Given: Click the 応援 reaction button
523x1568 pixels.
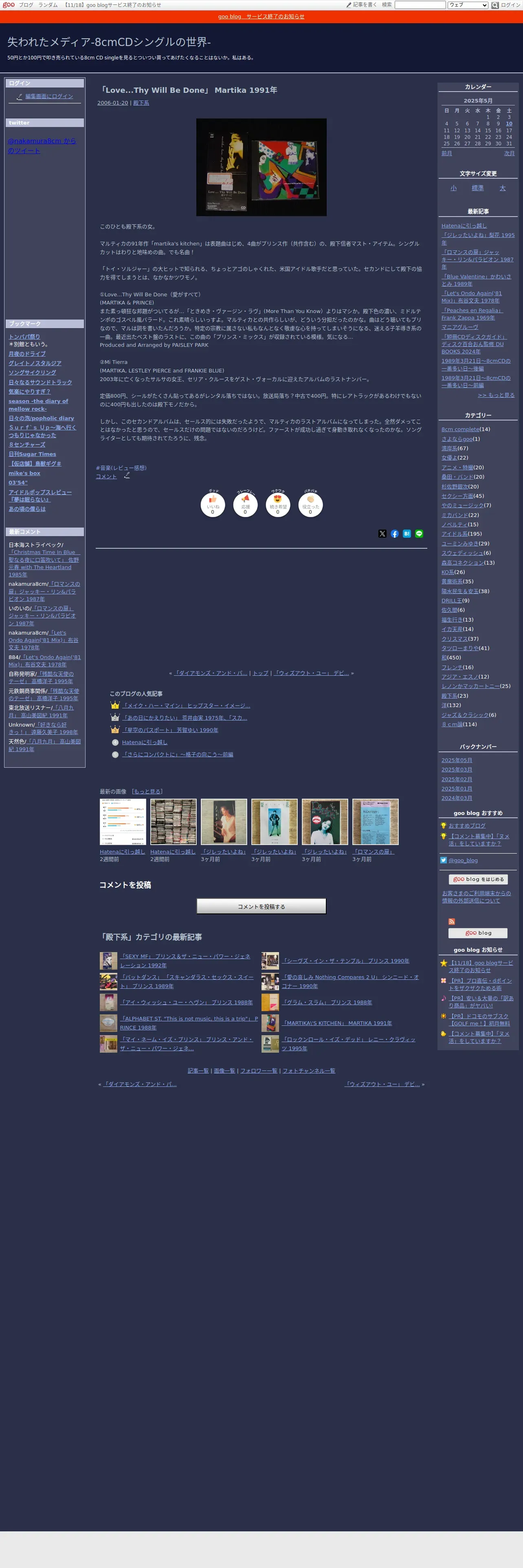Looking at the screenshot, I should 245,505.
